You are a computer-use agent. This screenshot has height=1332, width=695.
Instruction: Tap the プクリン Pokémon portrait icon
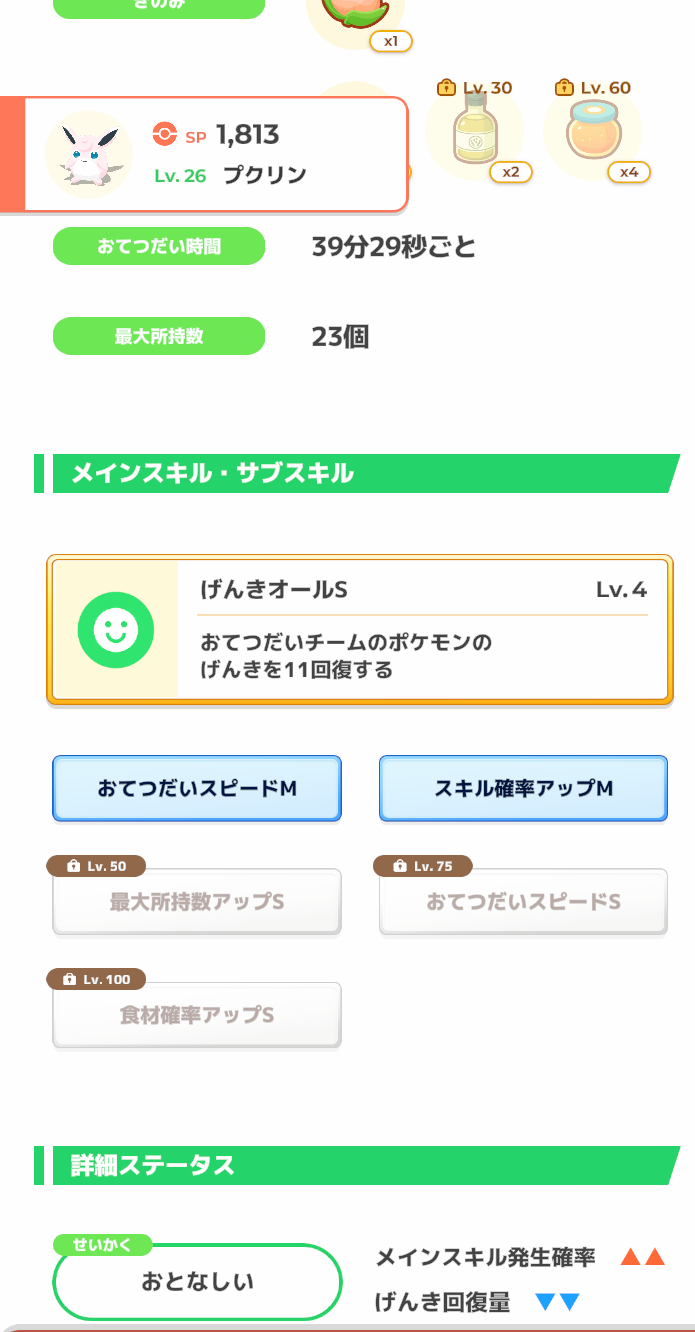click(x=89, y=154)
